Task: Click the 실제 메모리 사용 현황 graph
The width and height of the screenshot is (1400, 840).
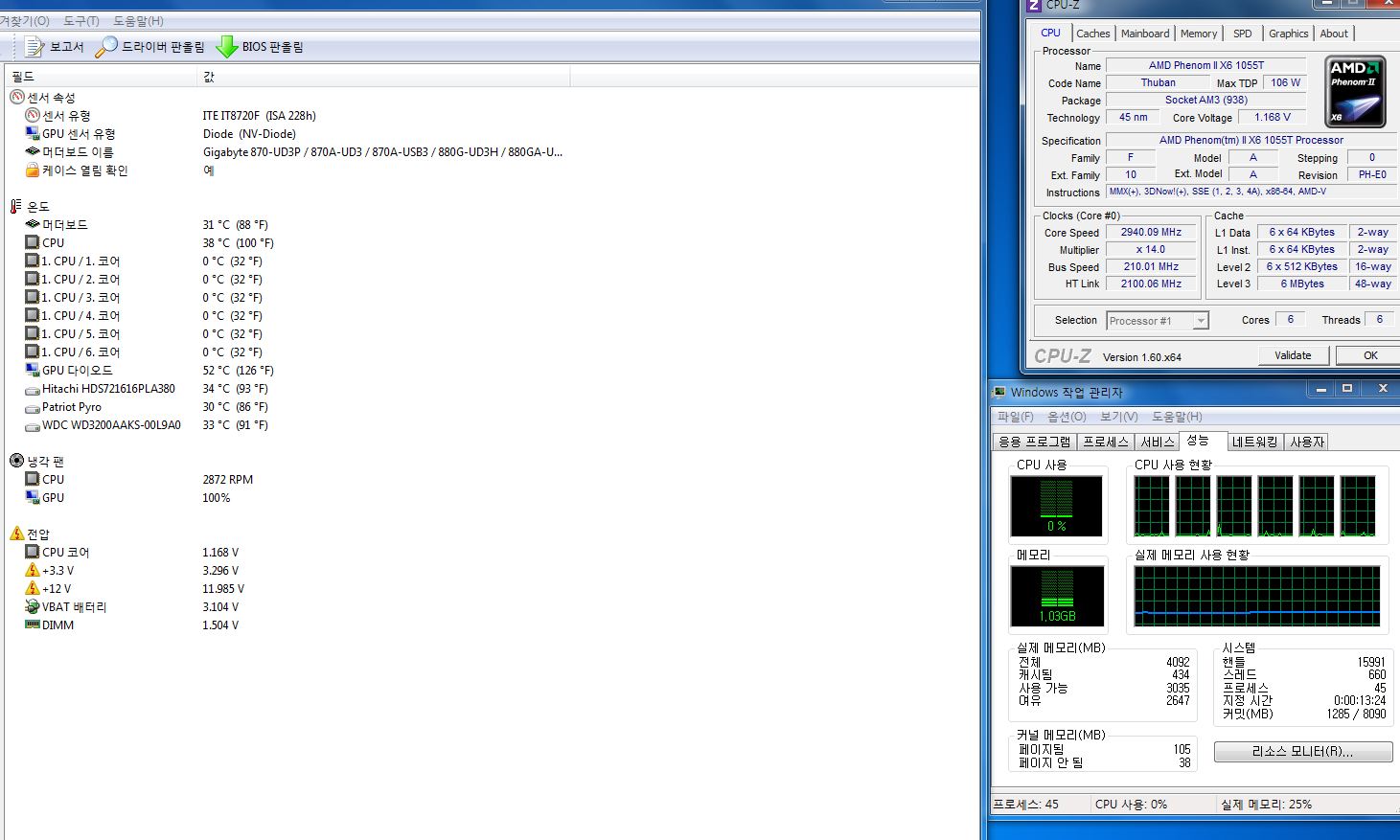Action: pyautogui.click(x=1257, y=596)
